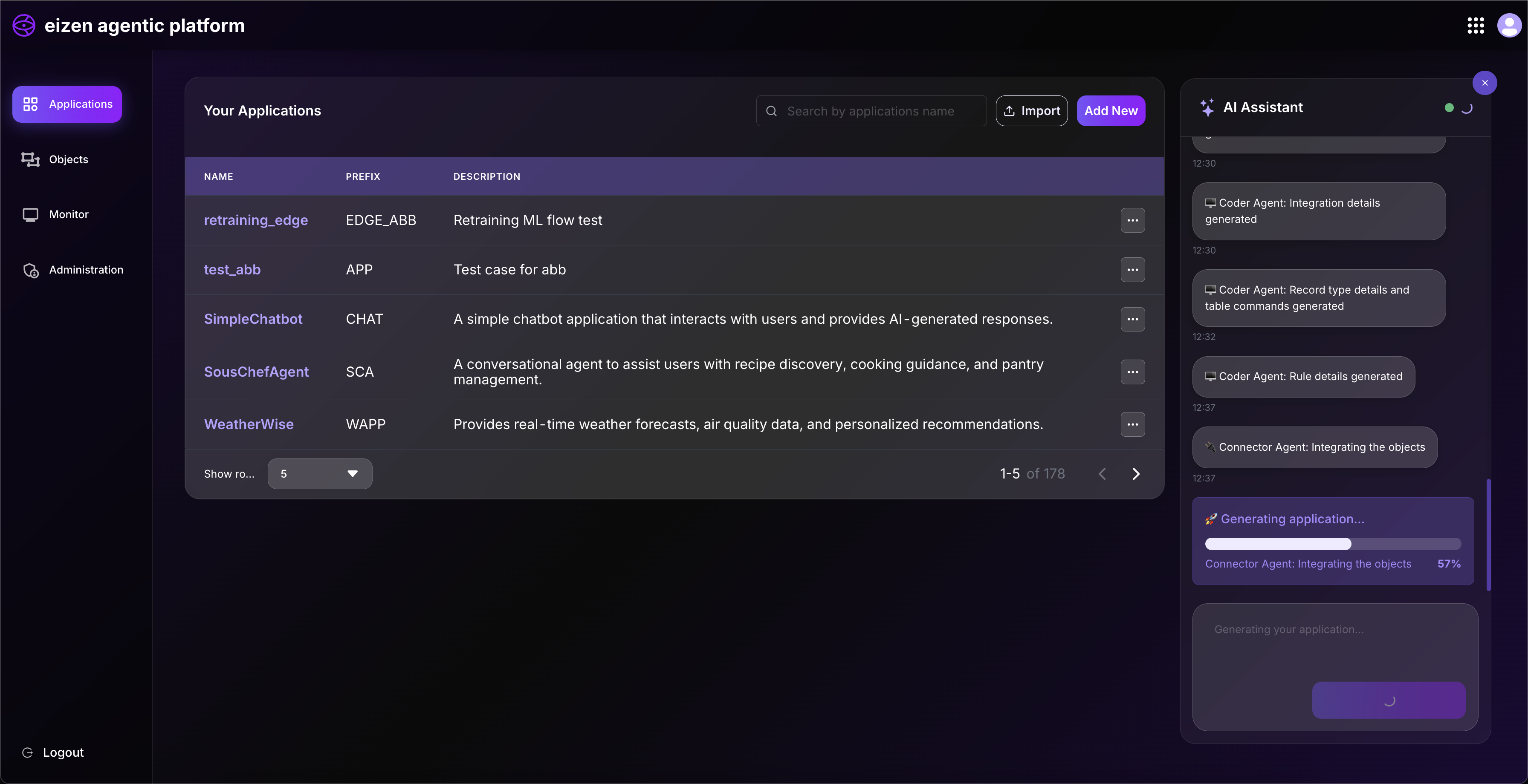Open the apps grid icon in header
The height and width of the screenshot is (784, 1528).
point(1475,26)
